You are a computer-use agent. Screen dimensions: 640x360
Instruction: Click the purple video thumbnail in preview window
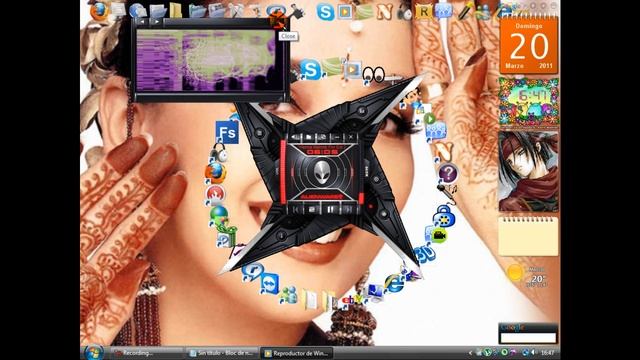(x=206, y=60)
